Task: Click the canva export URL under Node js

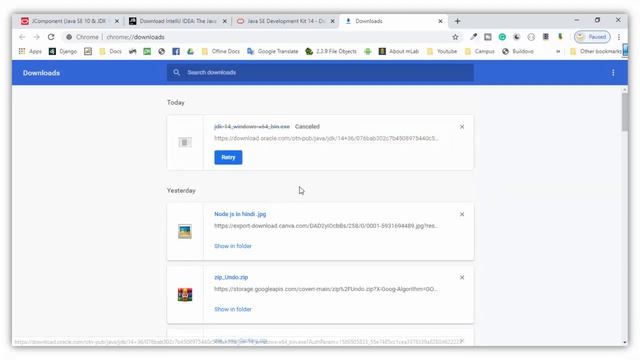Action: coord(326,226)
